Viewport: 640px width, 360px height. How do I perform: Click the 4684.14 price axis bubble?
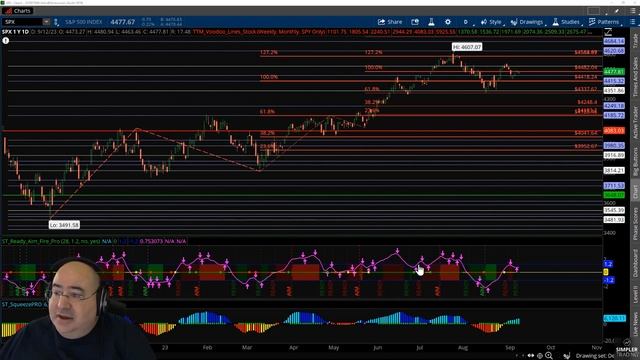(x=614, y=41)
